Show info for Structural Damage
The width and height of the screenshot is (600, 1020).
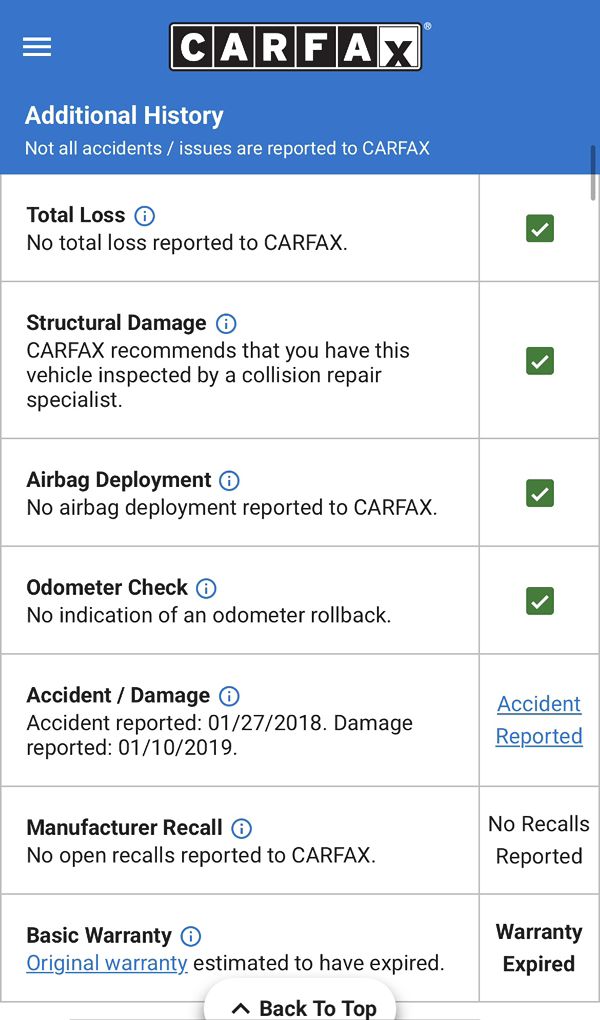pyautogui.click(x=226, y=323)
